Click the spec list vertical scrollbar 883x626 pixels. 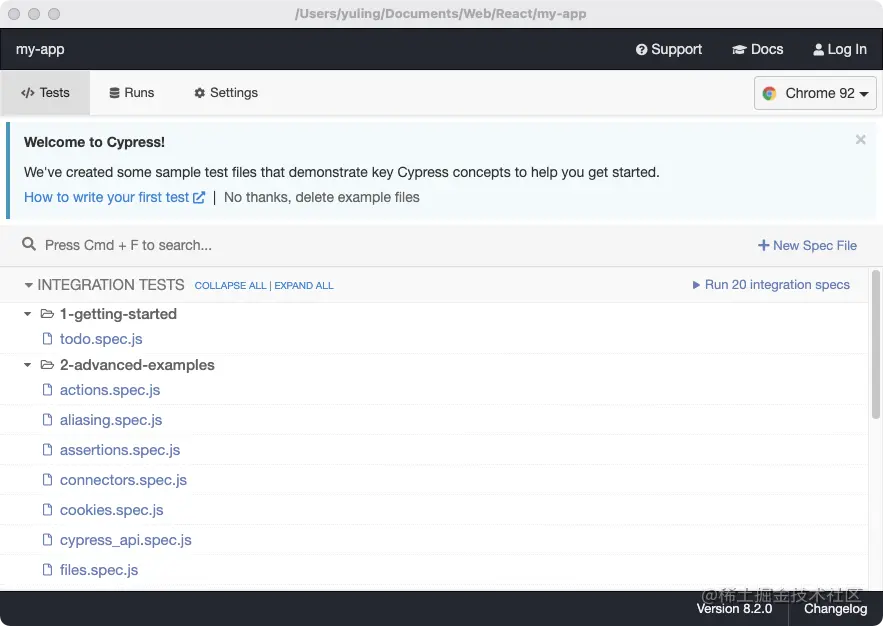(876, 345)
